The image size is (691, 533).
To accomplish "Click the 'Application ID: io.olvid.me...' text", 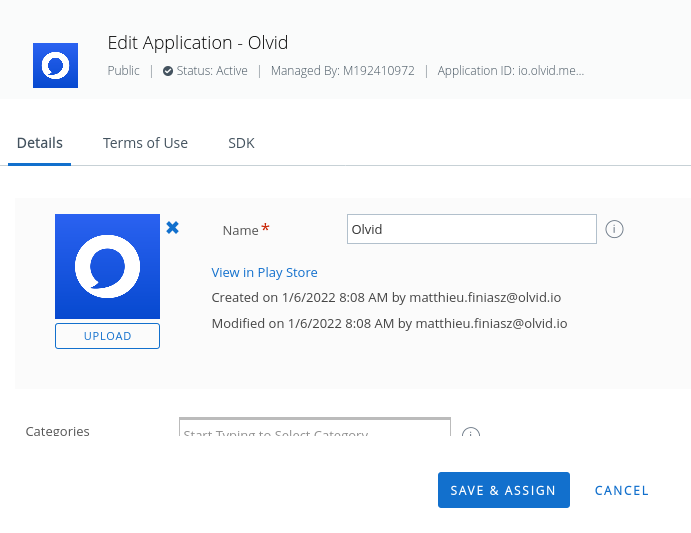I will coord(511,71).
